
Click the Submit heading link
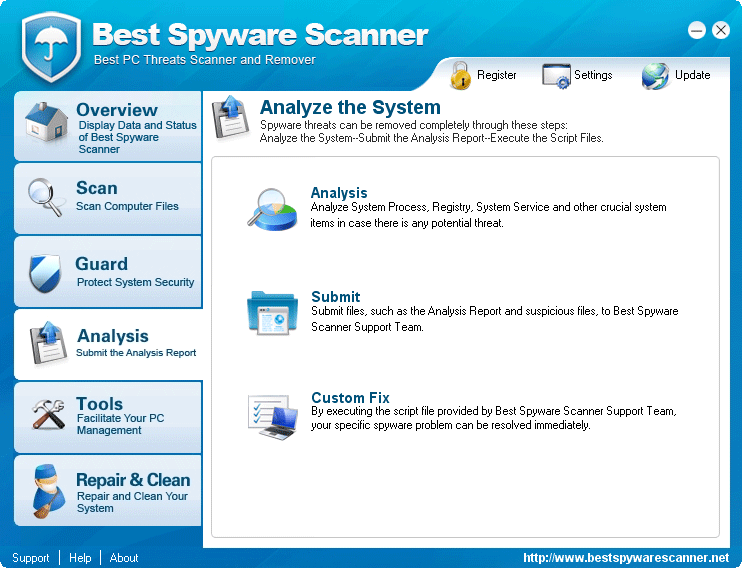pos(336,296)
